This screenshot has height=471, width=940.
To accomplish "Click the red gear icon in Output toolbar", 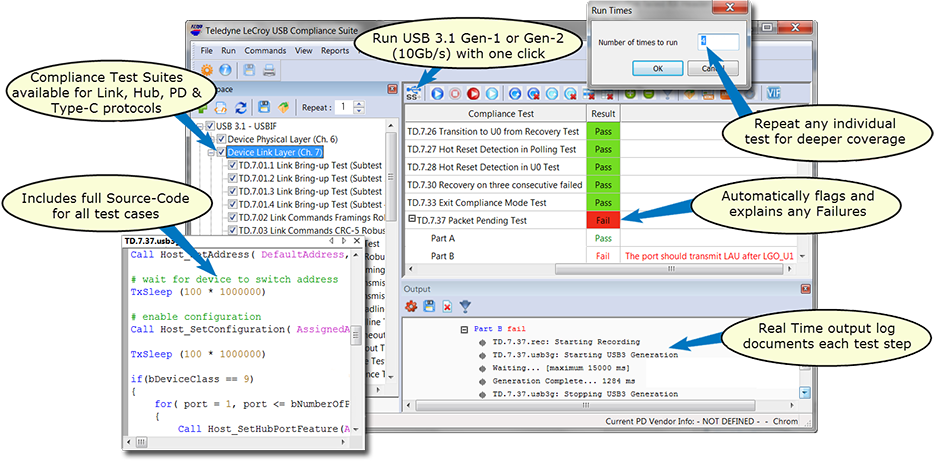I will [x=411, y=306].
